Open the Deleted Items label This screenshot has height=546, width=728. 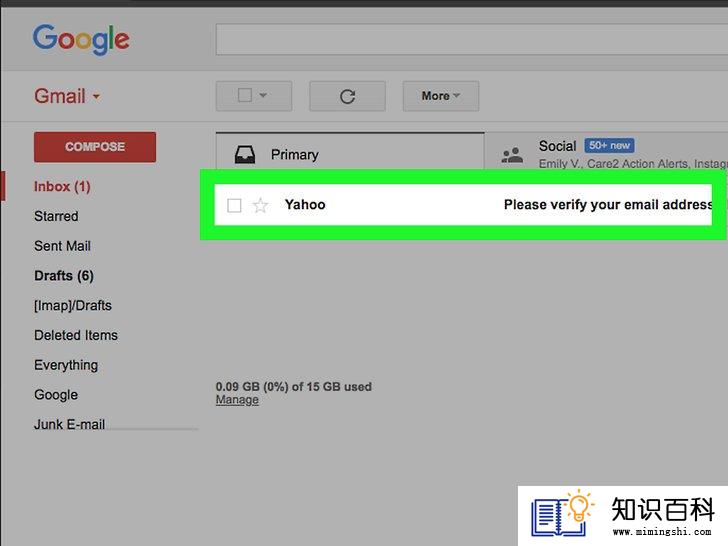tap(76, 335)
